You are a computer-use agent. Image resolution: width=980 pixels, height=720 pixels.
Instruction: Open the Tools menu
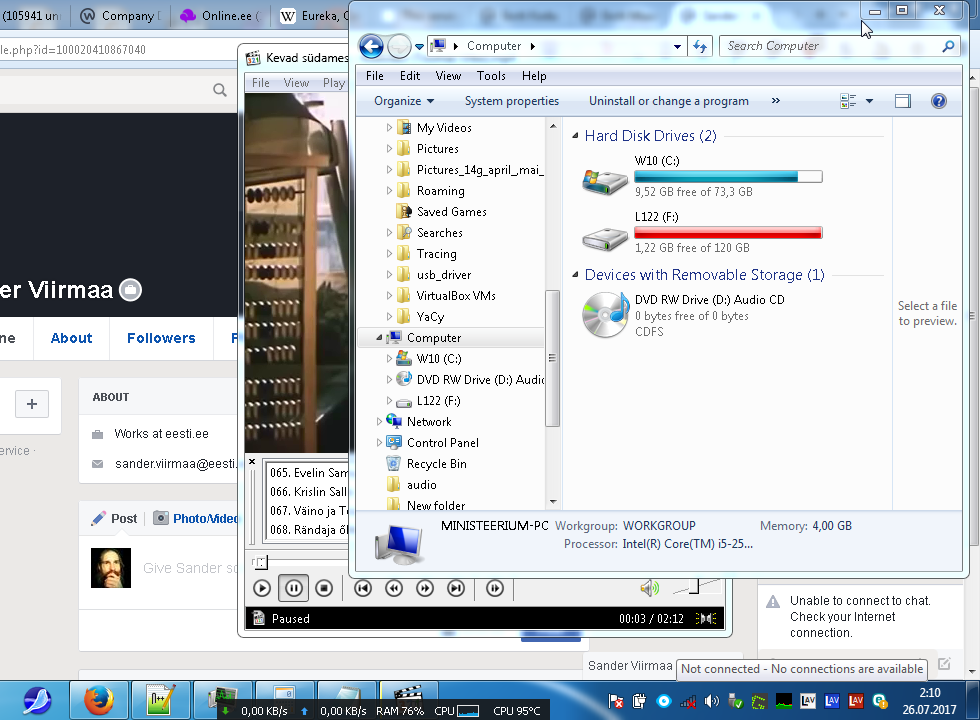pyautogui.click(x=491, y=76)
